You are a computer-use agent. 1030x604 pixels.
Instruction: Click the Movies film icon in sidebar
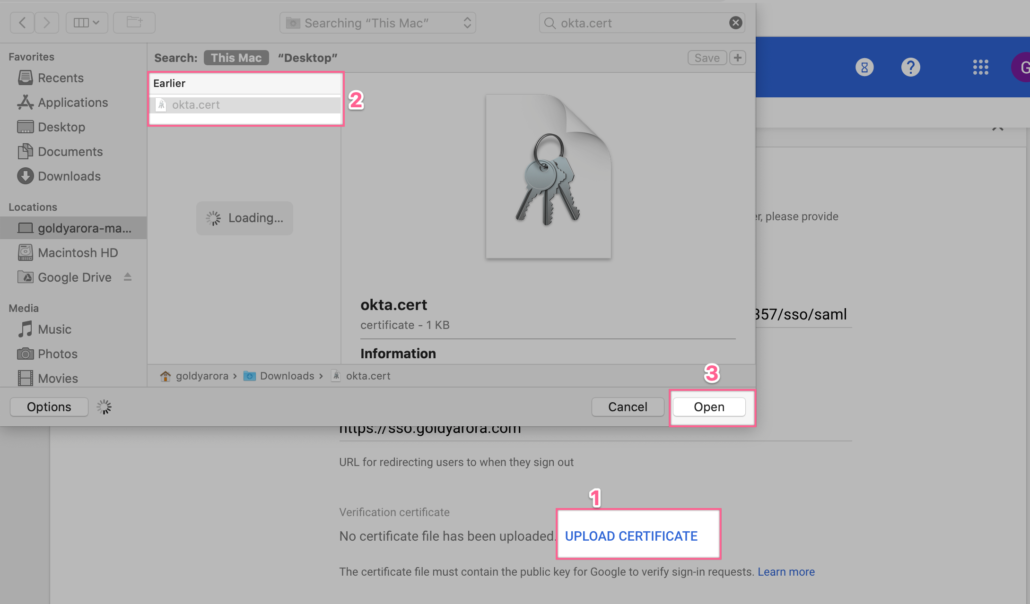click(25, 379)
